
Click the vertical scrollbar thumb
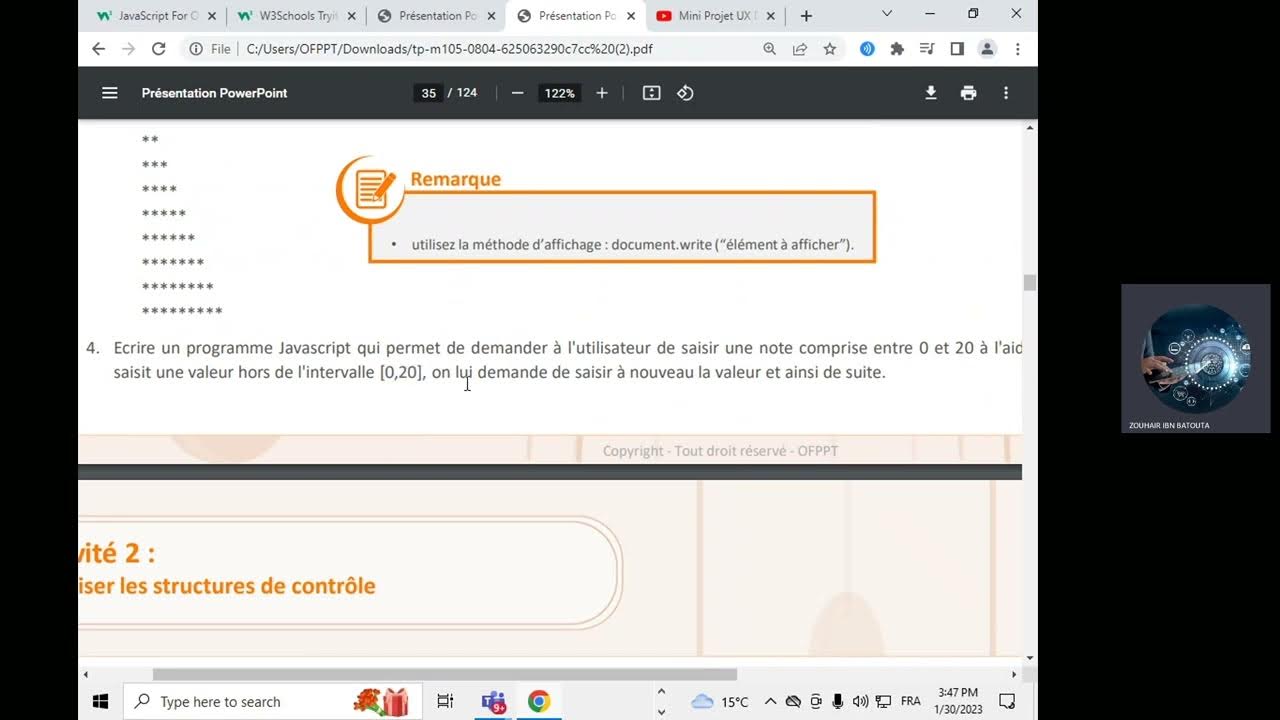coord(1030,283)
